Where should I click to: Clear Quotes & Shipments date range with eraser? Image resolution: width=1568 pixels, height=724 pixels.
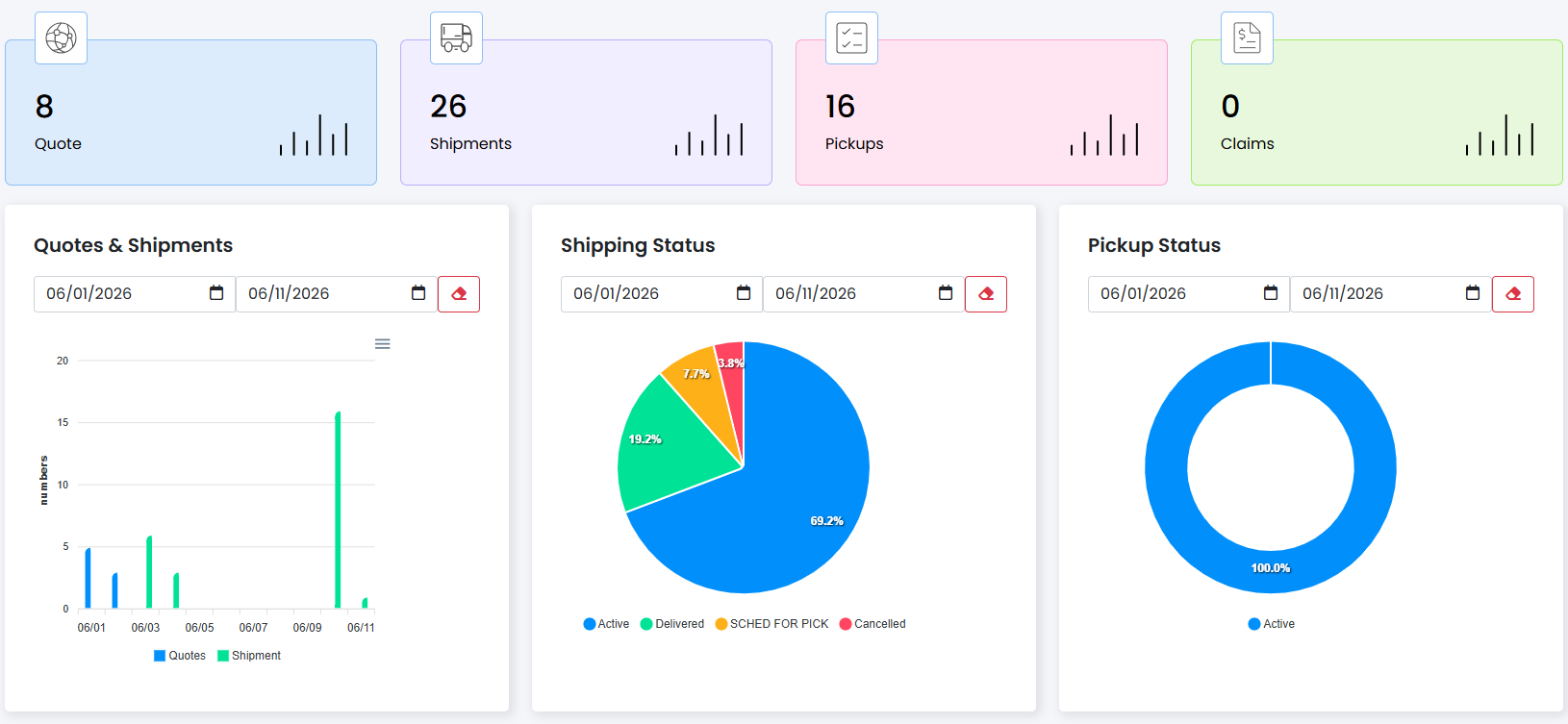pyautogui.click(x=459, y=294)
